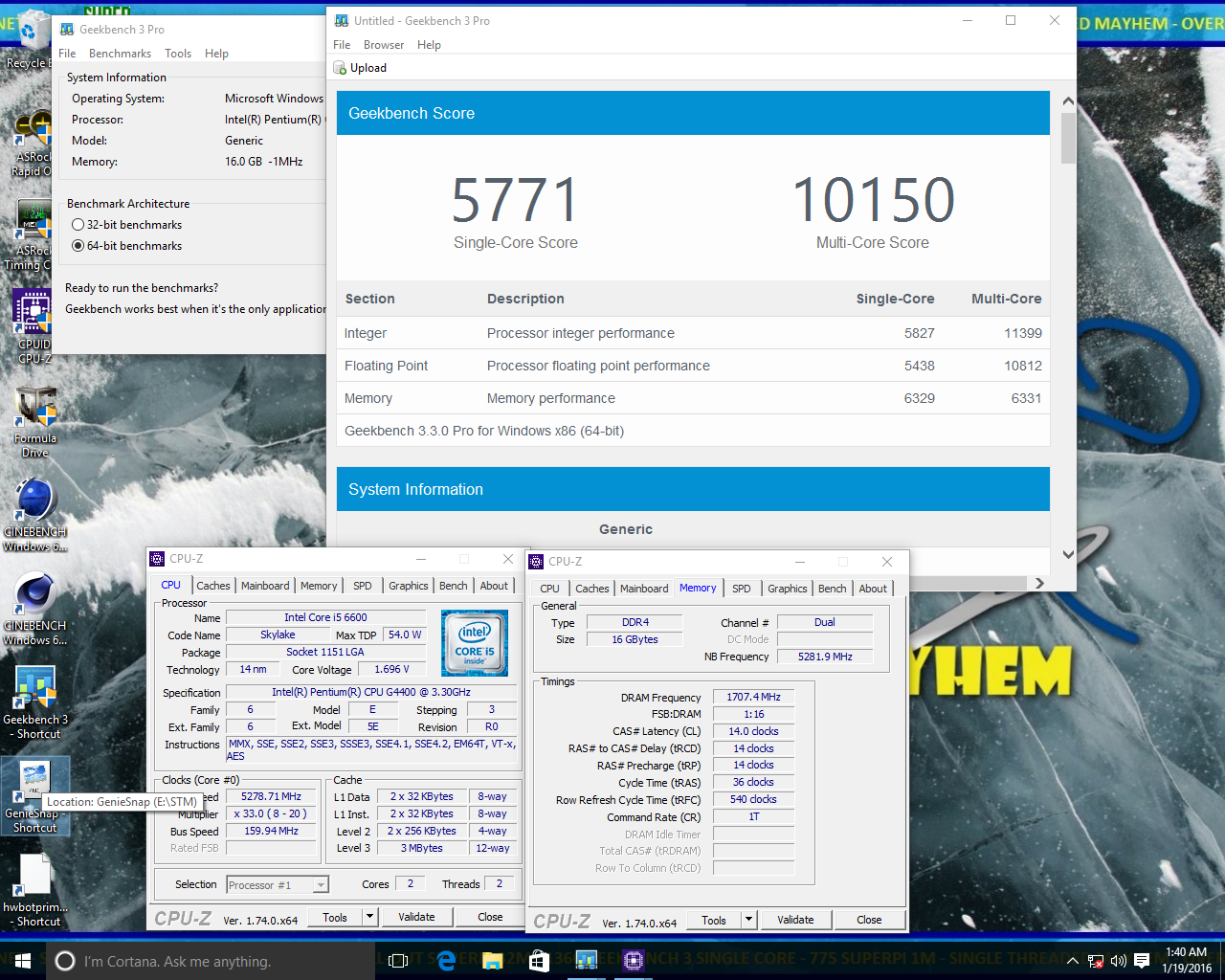Click Tools button in Memory CPU-Z window
The width and height of the screenshot is (1225, 980).
click(714, 920)
